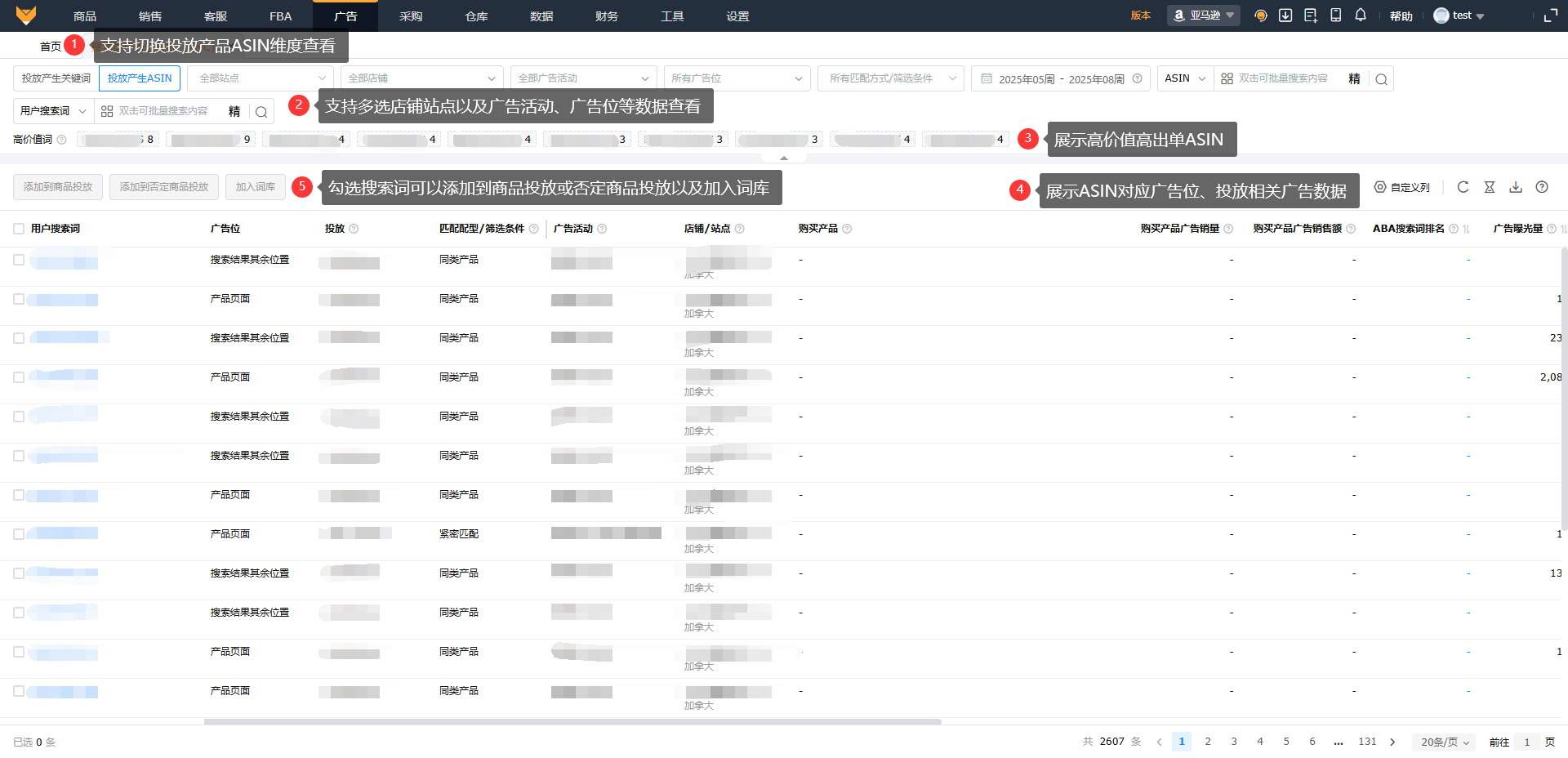
Task: Go to page 2 of results
Action: tap(1208, 742)
